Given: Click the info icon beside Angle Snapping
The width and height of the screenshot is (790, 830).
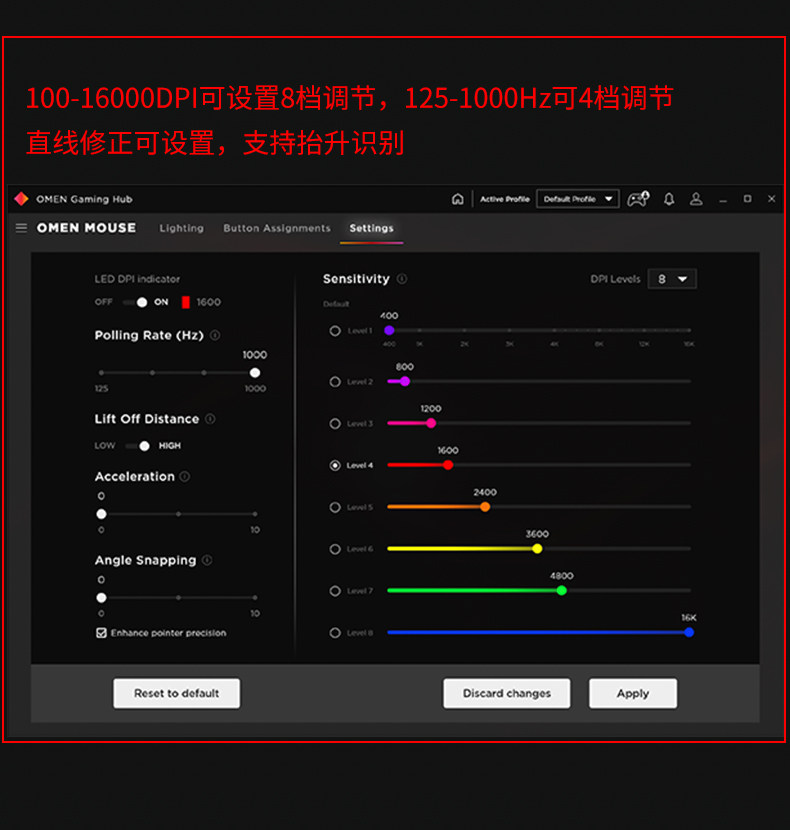Looking at the screenshot, I should point(207,560).
